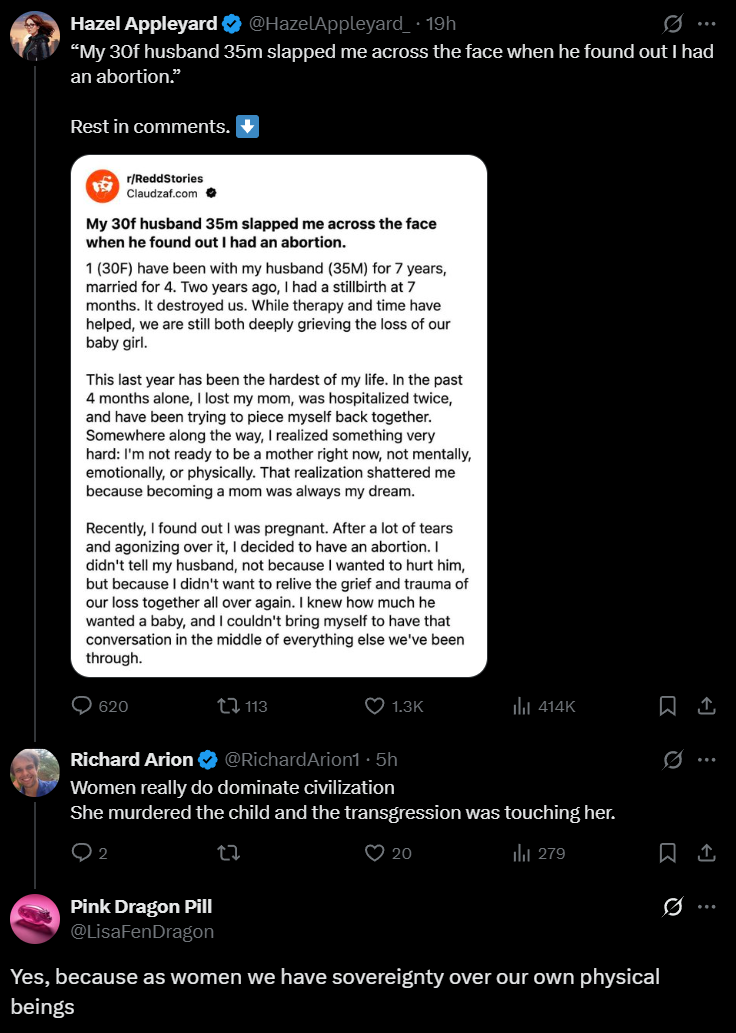Viewport: 736px width, 1033px height.
Task: Repost Hazel Appleyard's tweet
Action: tap(227, 706)
